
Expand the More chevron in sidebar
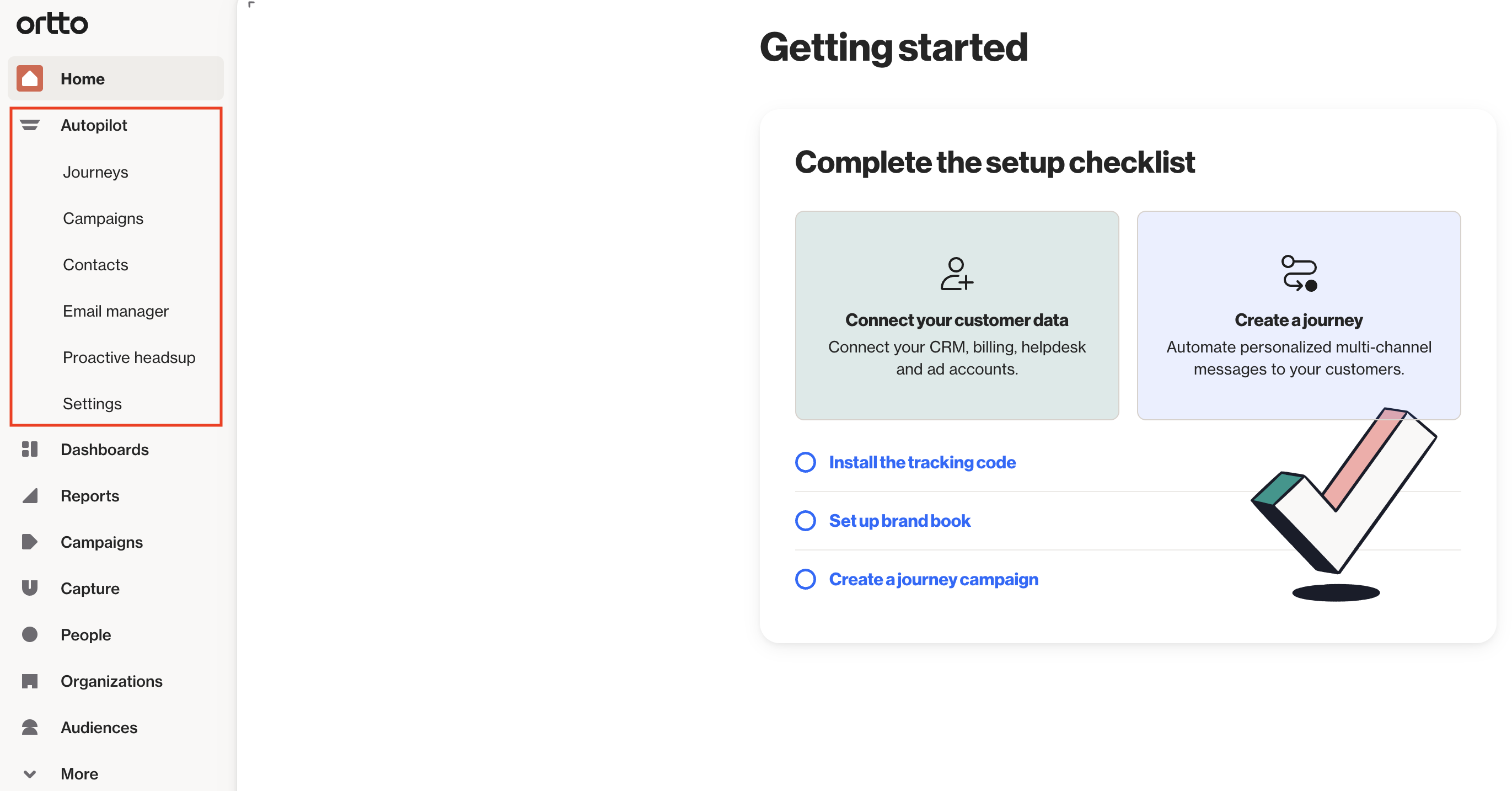[x=29, y=773]
